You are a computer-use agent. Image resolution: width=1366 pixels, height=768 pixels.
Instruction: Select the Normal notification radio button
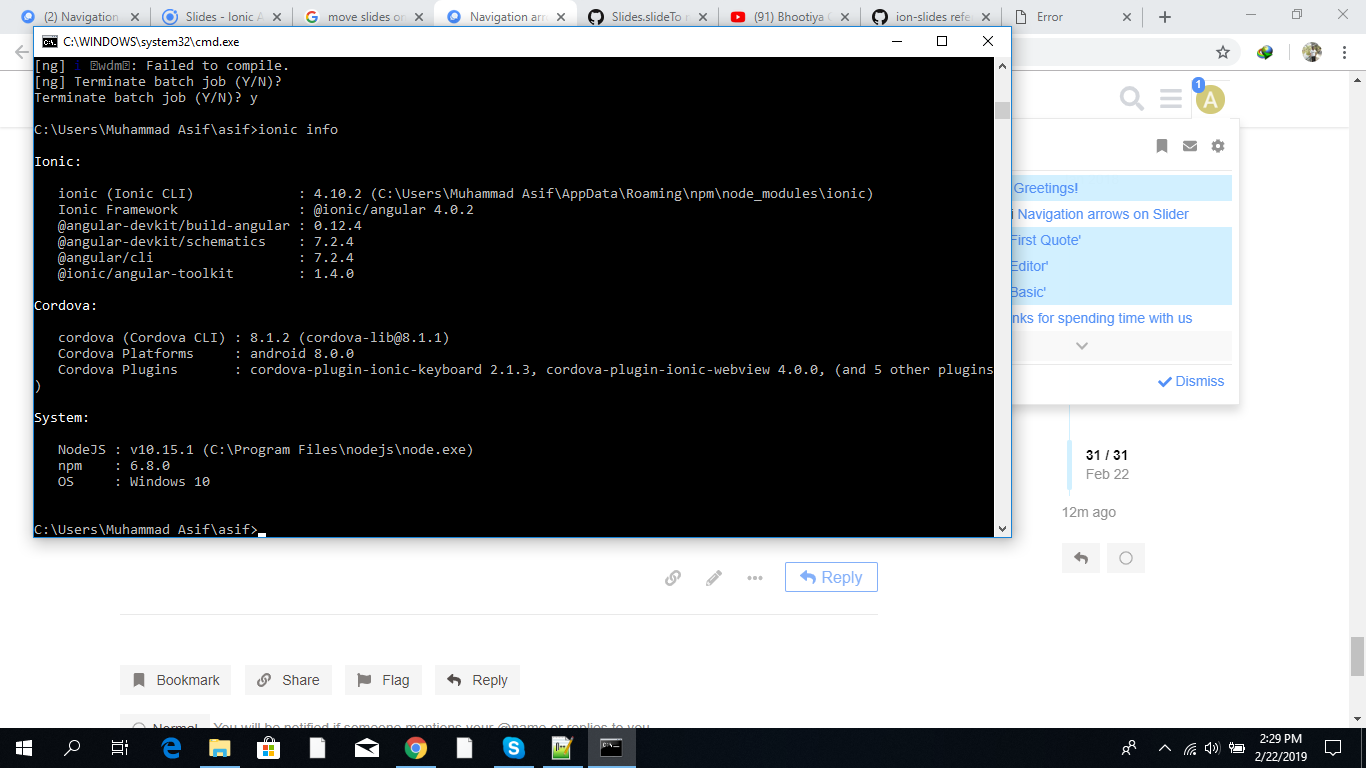138,728
